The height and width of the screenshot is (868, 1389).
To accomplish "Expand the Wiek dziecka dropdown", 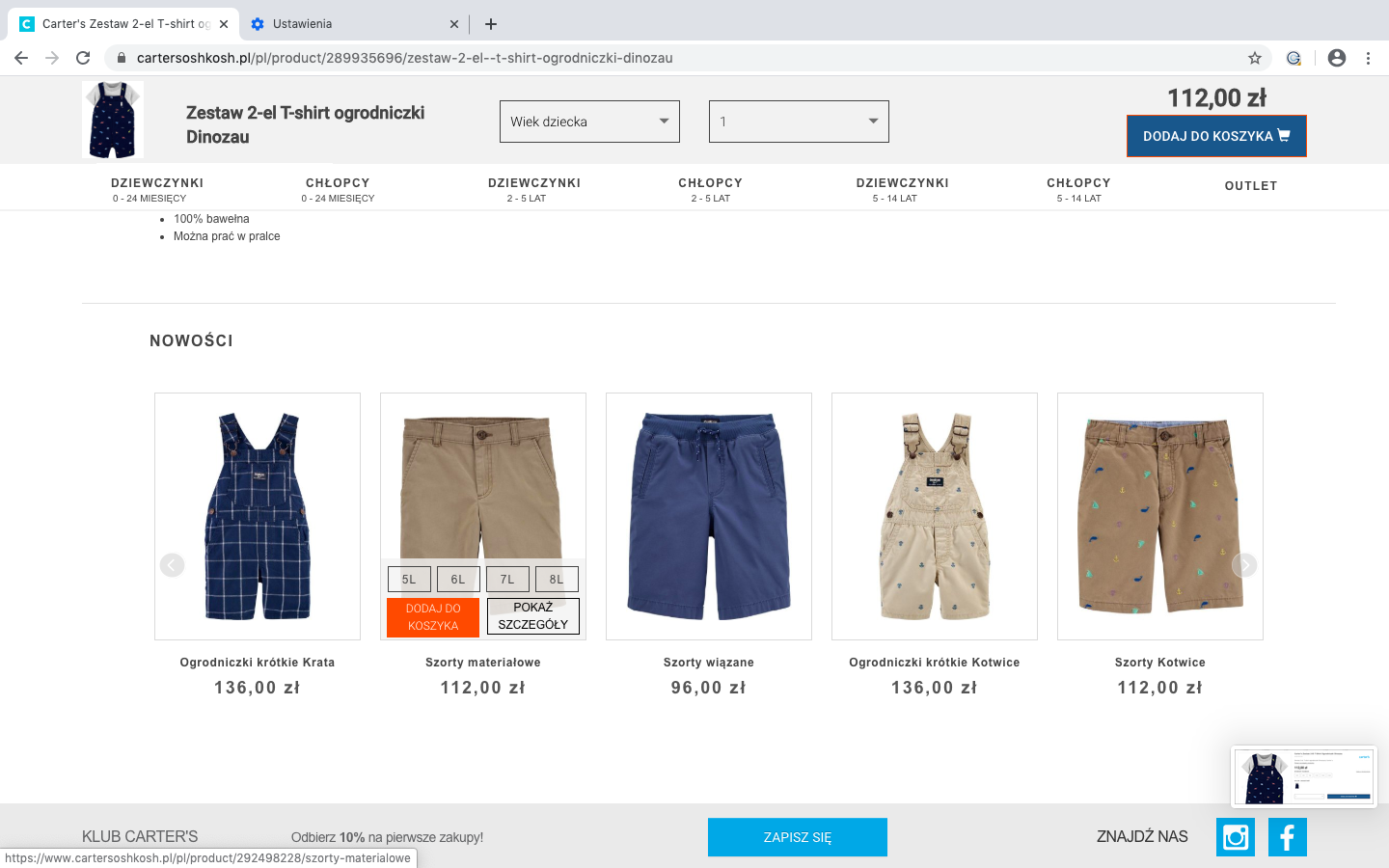I will tap(589, 122).
